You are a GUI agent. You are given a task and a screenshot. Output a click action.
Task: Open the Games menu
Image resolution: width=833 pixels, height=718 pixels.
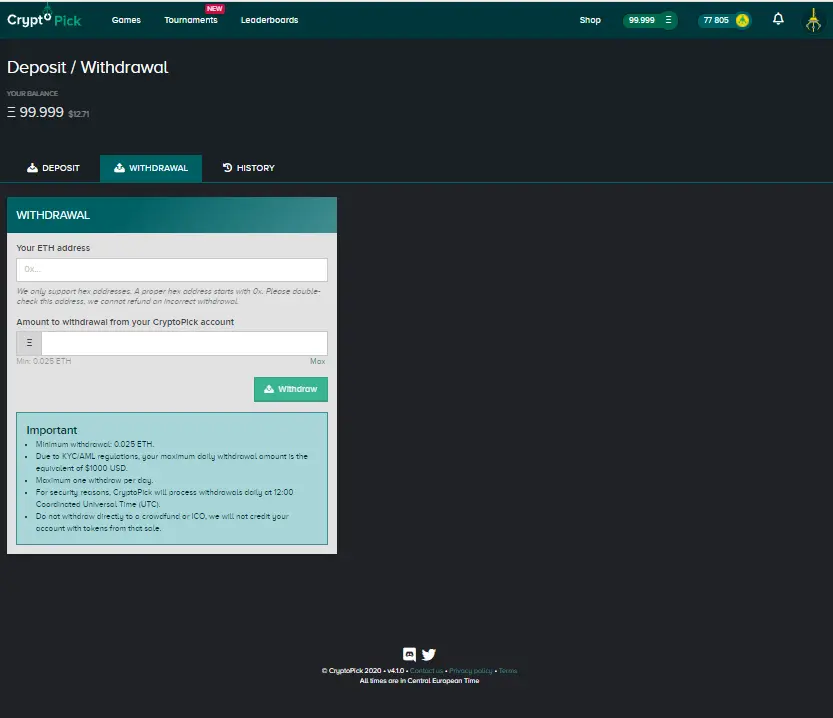tap(126, 20)
